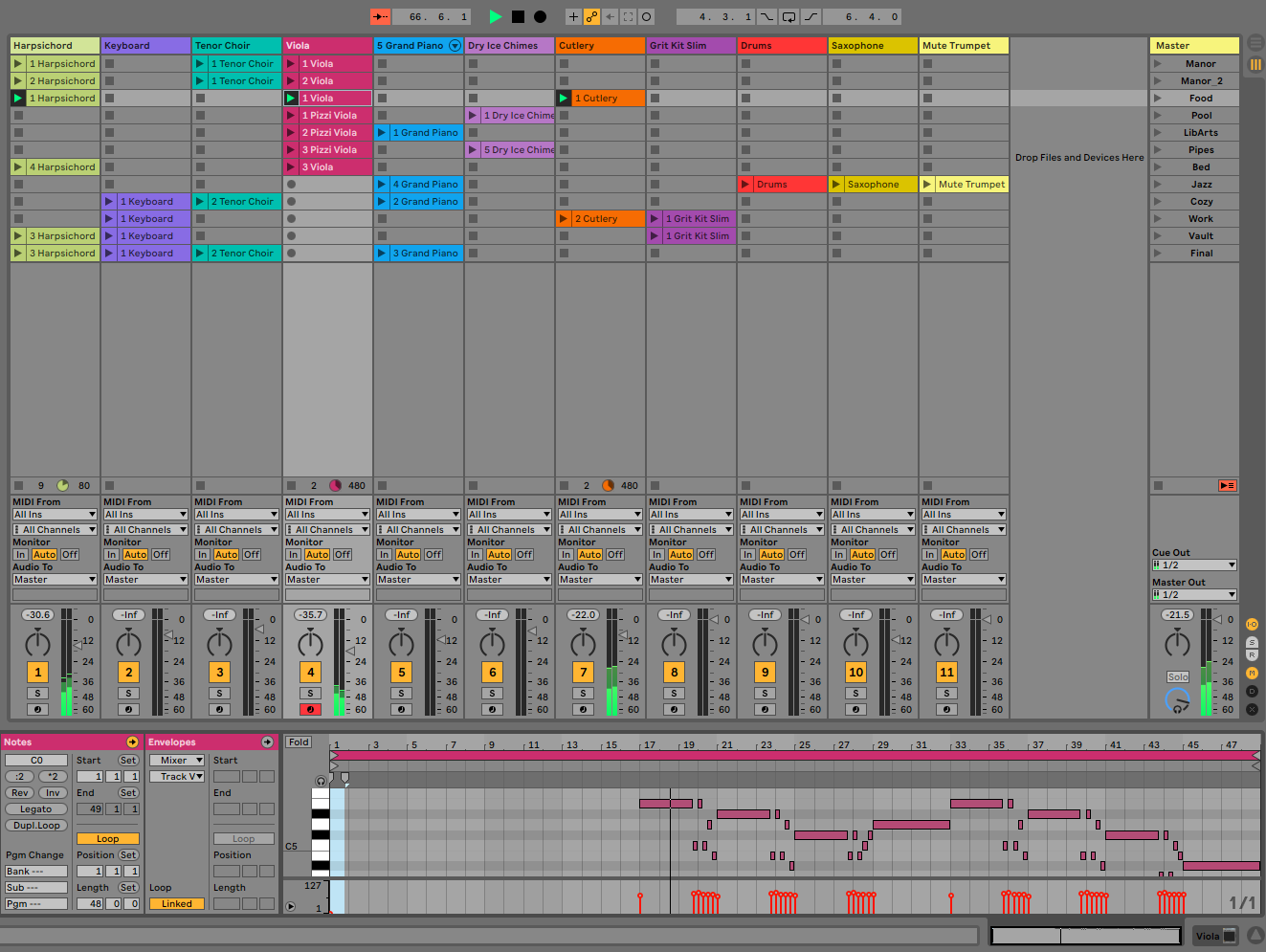Select the Saxophone track header
This screenshot has height=952, width=1266.
click(x=873, y=45)
